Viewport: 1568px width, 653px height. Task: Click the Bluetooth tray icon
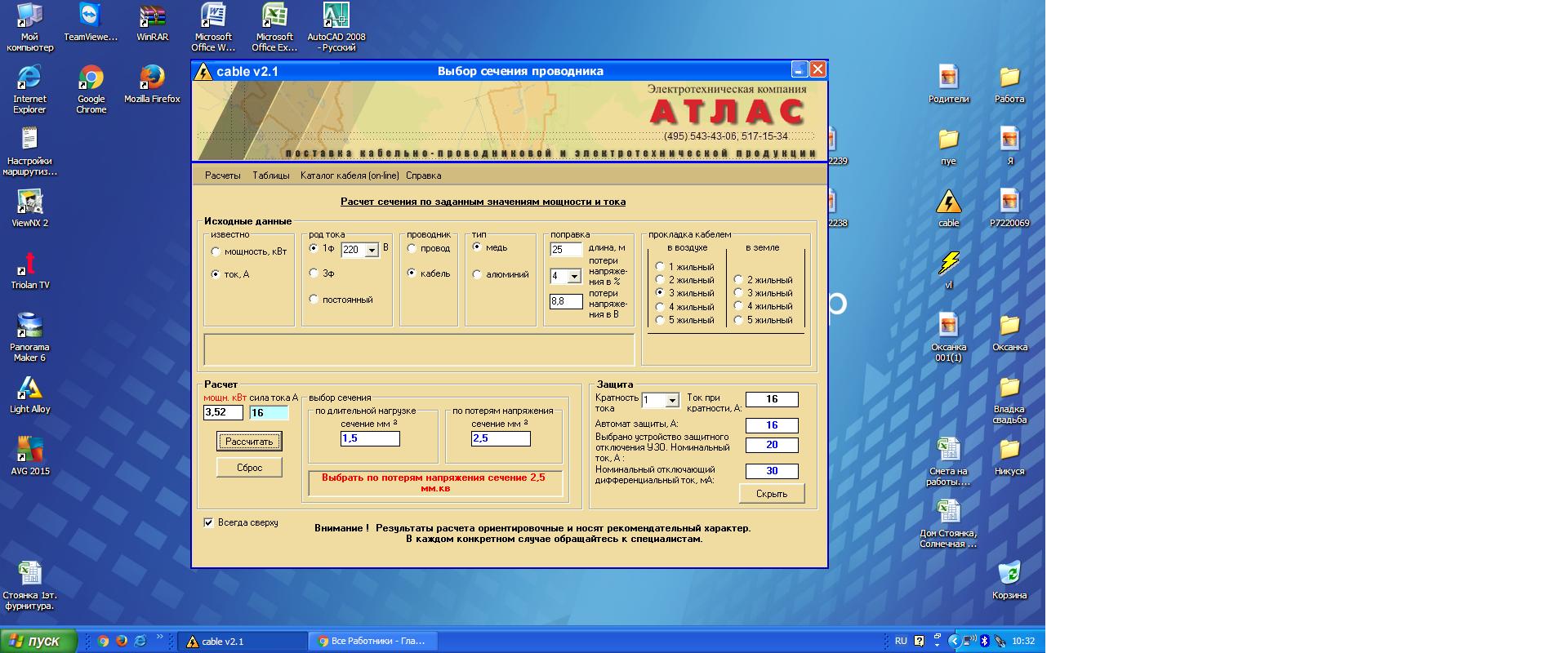(x=985, y=641)
